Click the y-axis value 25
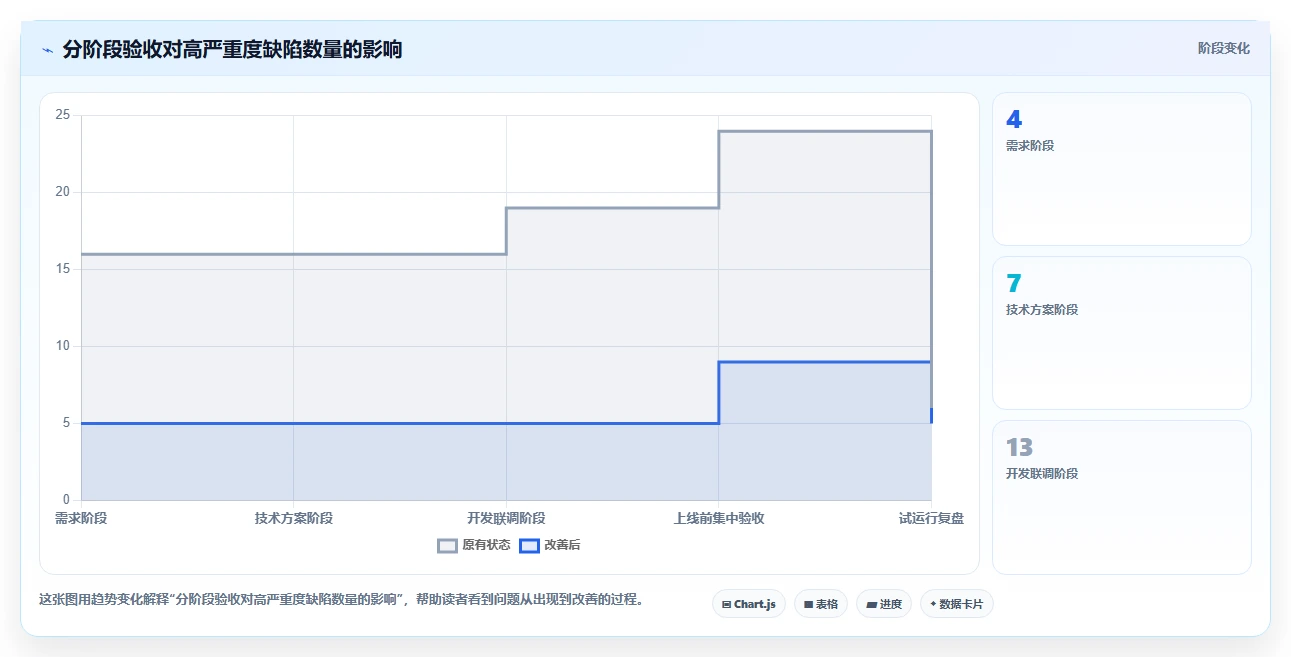Screen dimensions: 1291x657 63,115
